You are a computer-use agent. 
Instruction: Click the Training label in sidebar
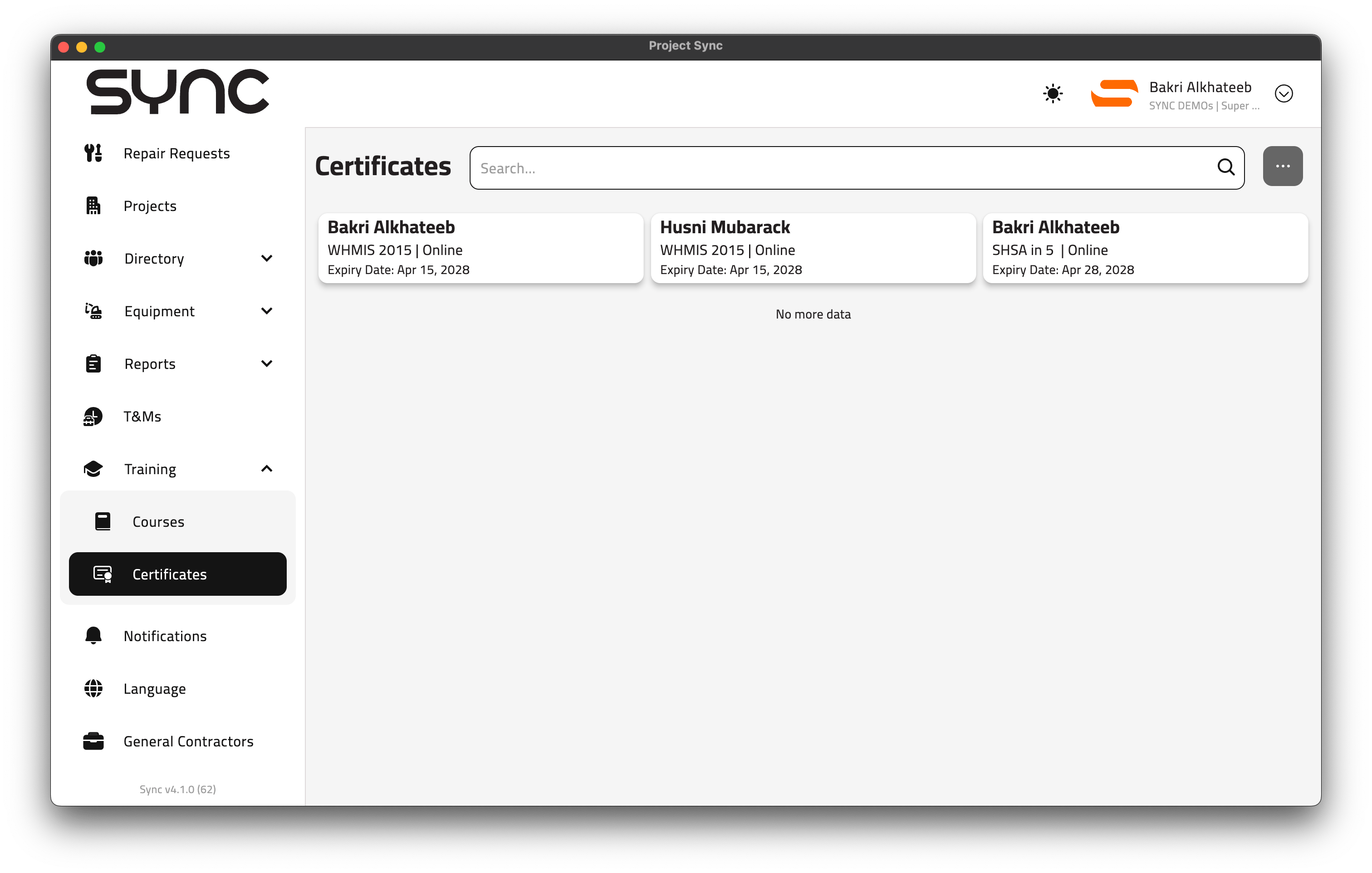point(150,469)
